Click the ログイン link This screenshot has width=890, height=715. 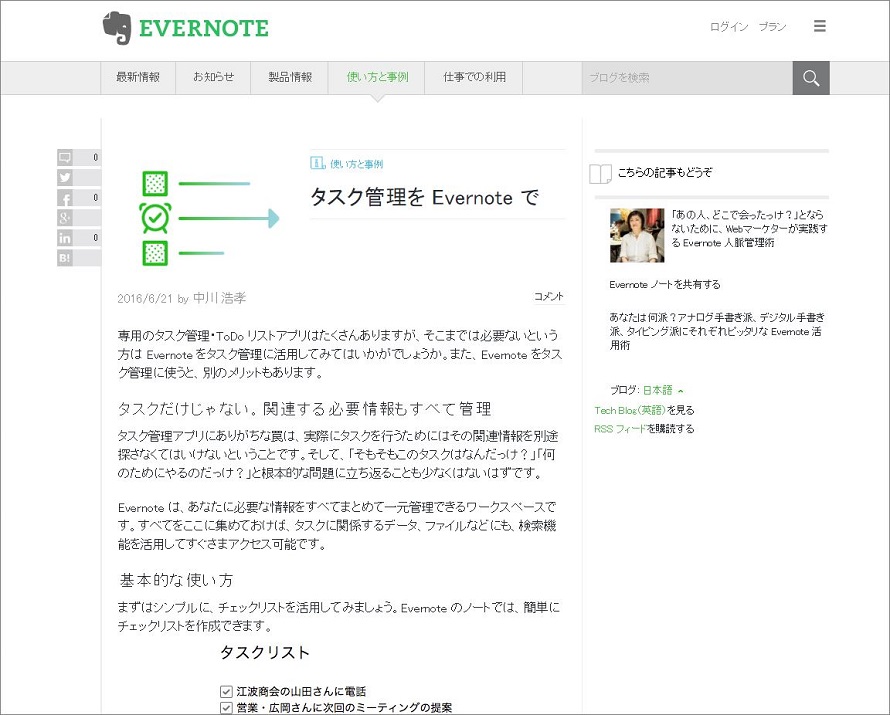click(729, 27)
